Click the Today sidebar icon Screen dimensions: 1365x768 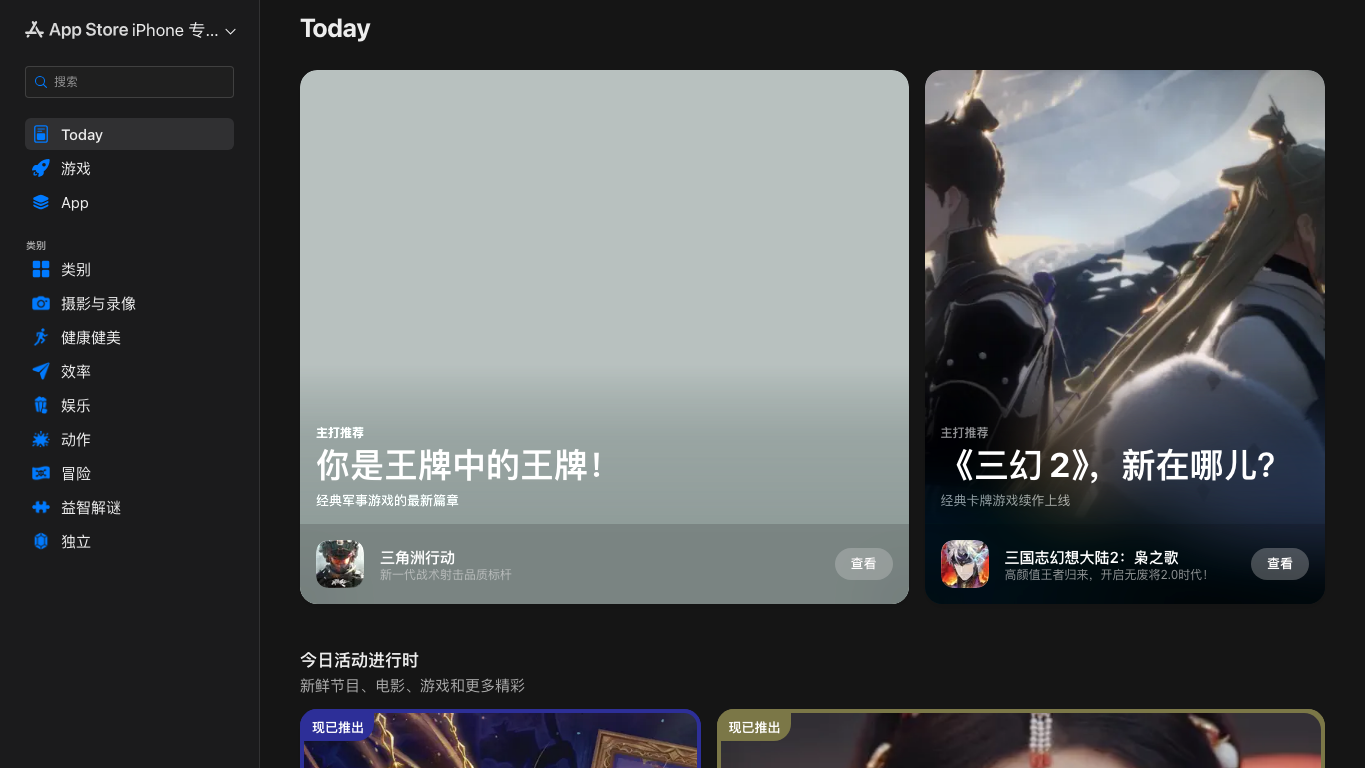(x=41, y=134)
